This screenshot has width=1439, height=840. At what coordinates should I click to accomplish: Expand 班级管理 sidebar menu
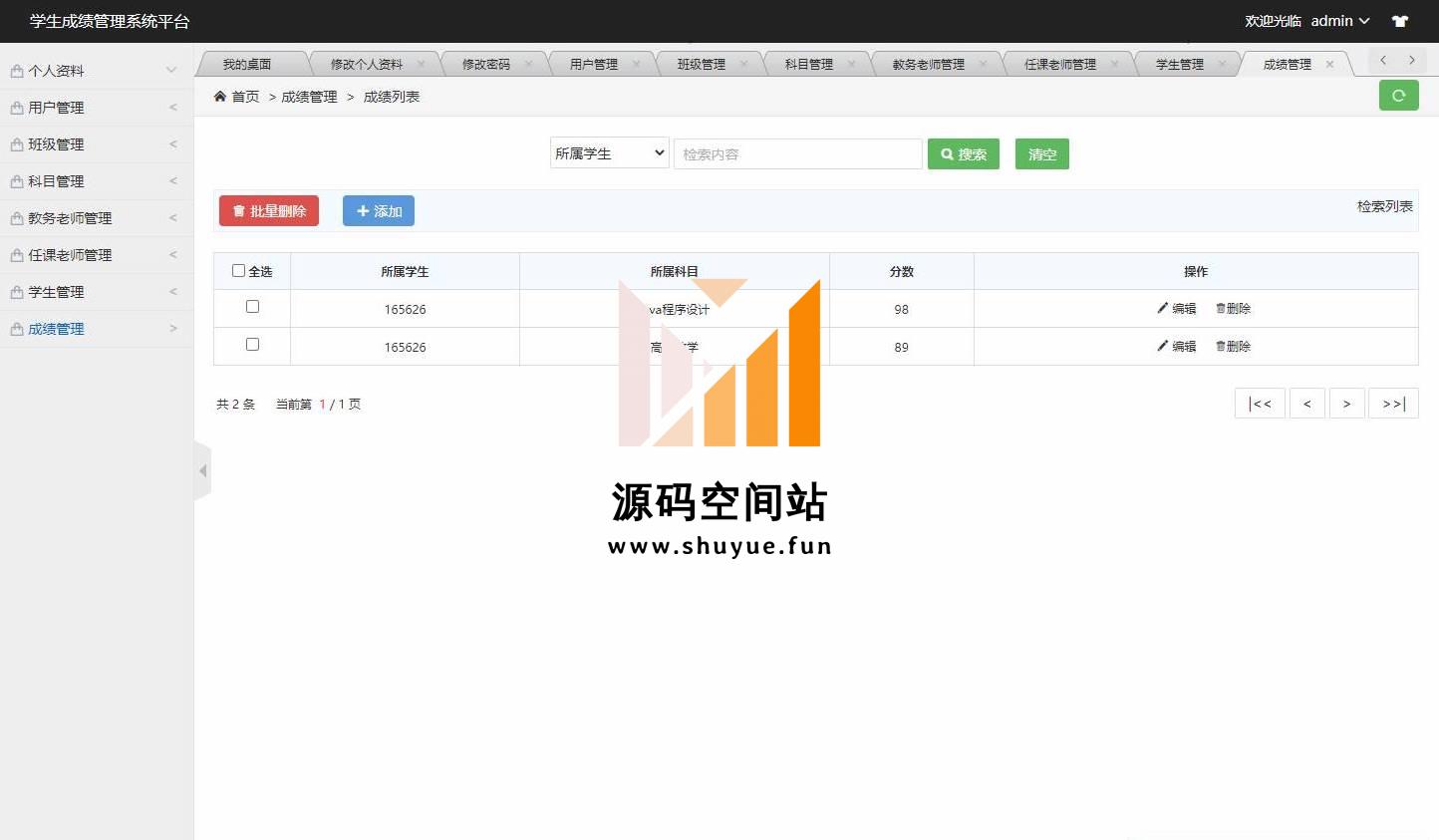(x=97, y=144)
